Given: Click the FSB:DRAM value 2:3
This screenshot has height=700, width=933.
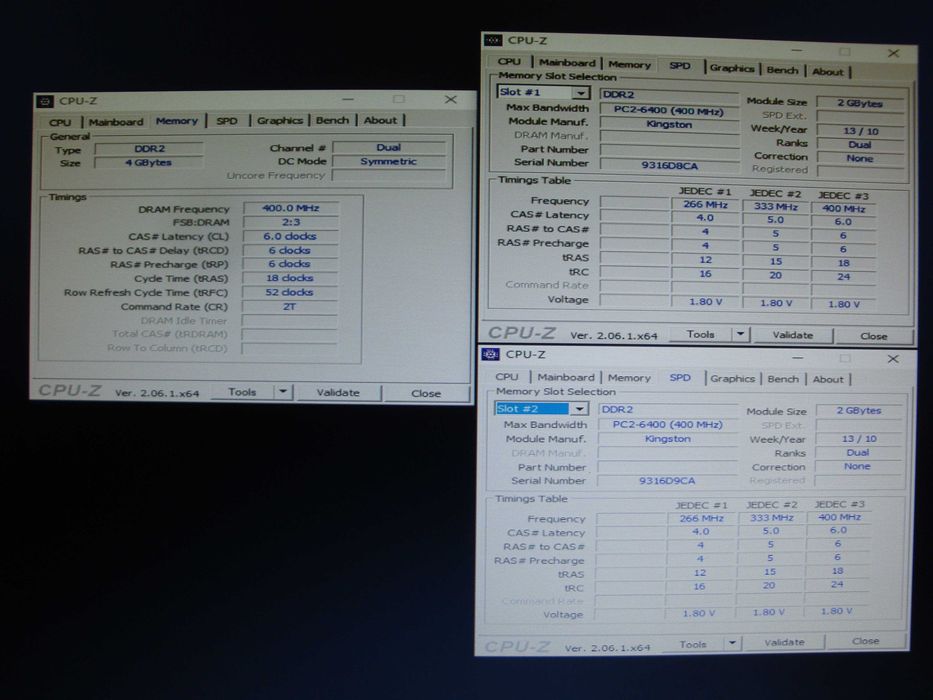Looking at the screenshot, I should (290, 222).
